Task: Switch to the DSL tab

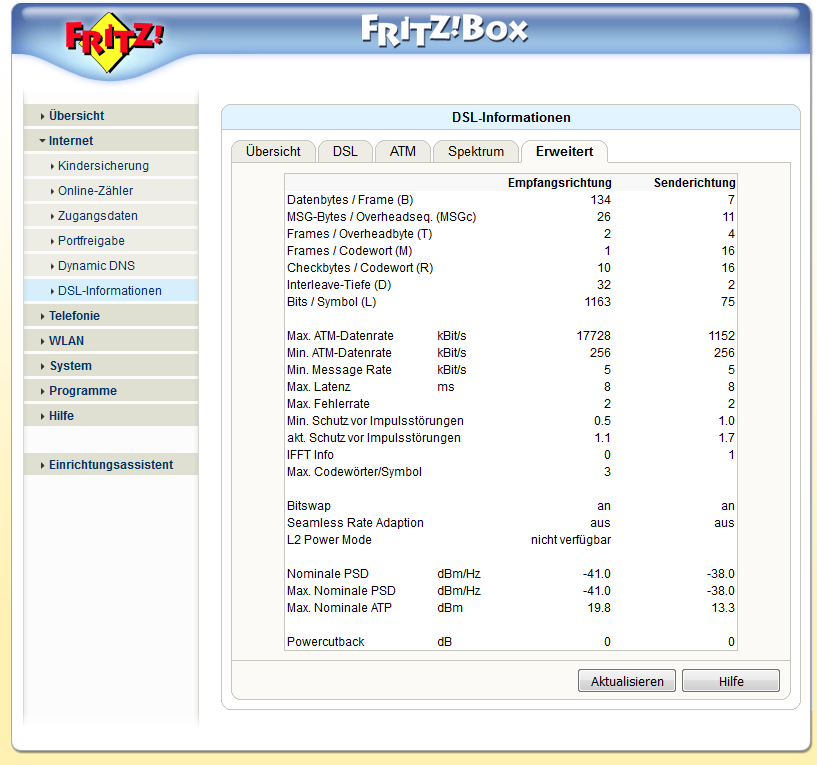Action: click(x=345, y=152)
